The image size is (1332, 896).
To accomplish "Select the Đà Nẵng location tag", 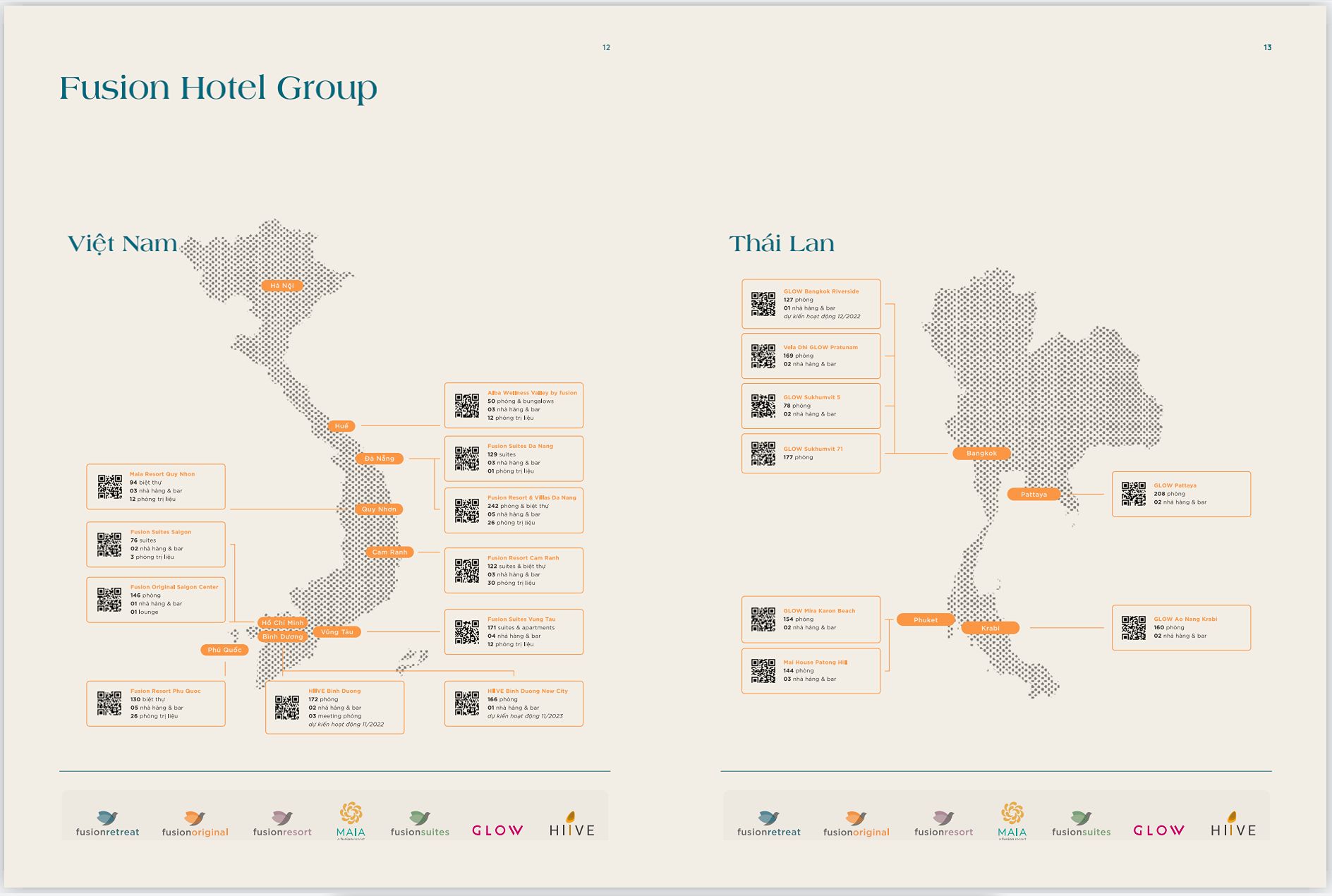I will pyautogui.click(x=380, y=459).
